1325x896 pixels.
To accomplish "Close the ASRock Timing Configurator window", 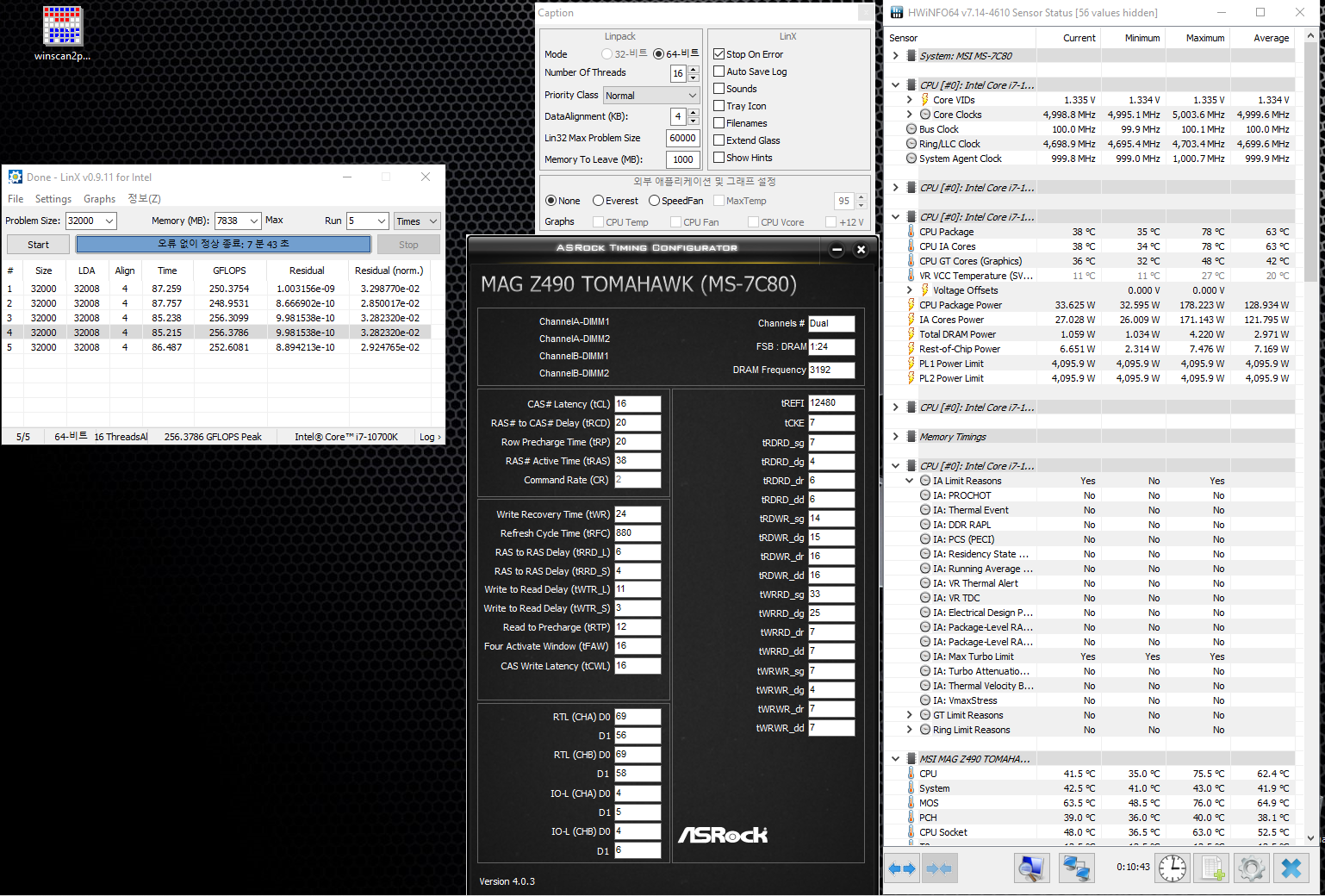I will [861, 249].
